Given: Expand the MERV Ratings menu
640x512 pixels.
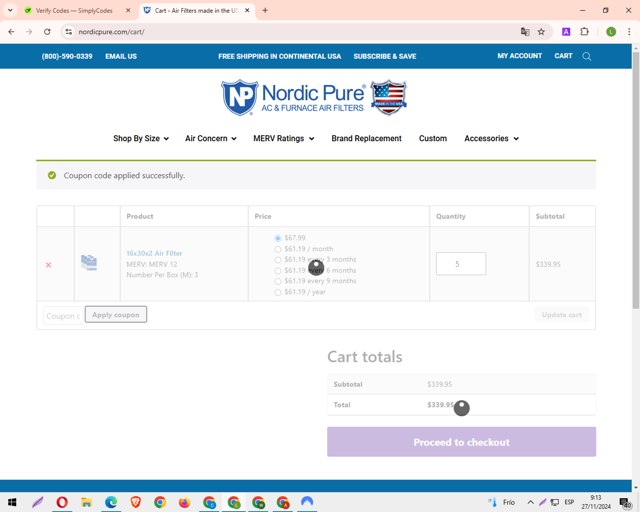Looking at the screenshot, I should [x=284, y=138].
